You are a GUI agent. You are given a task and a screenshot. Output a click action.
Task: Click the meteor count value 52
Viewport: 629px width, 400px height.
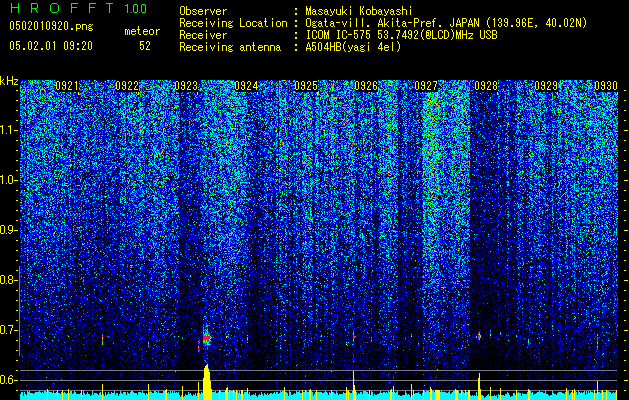(145, 46)
